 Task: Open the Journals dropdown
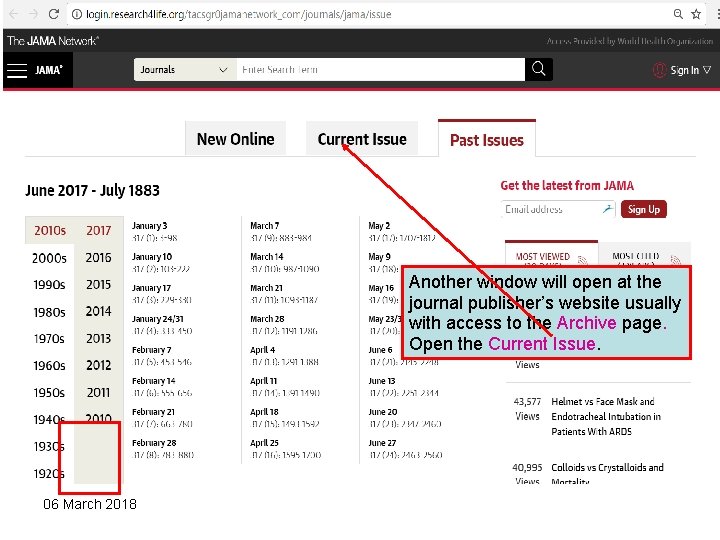(x=185, y=69)
